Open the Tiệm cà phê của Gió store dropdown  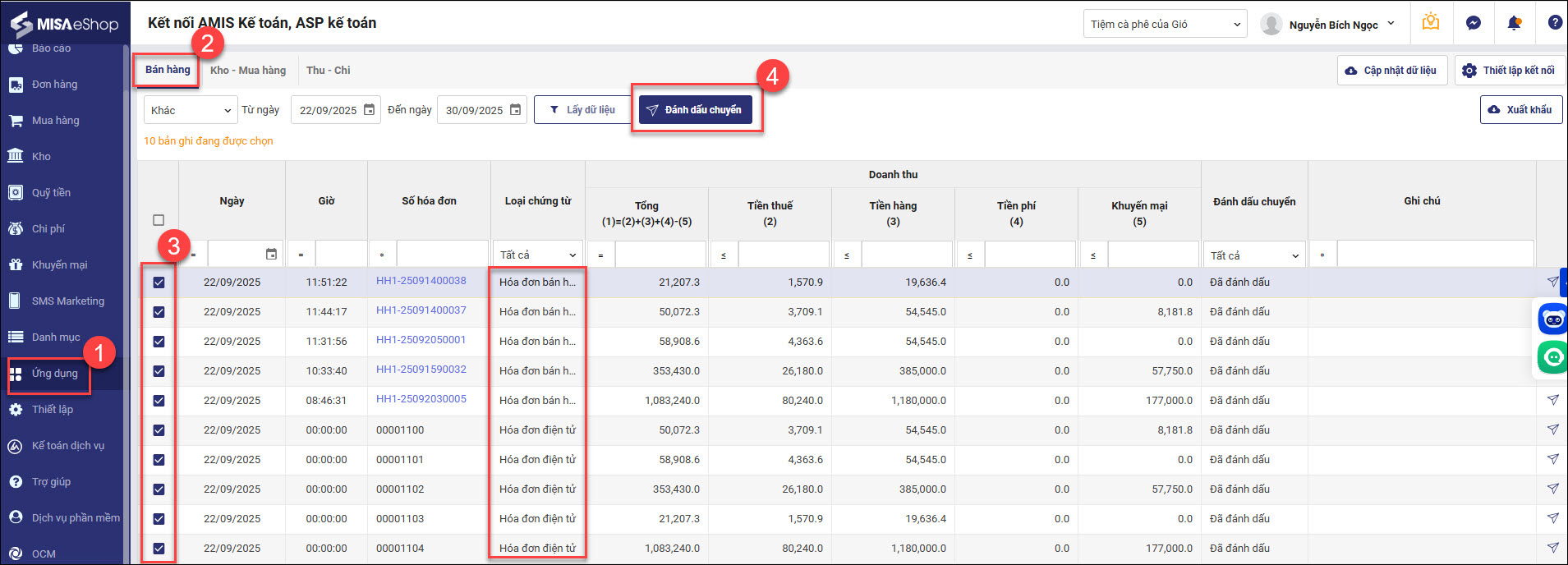[1165, 25]
